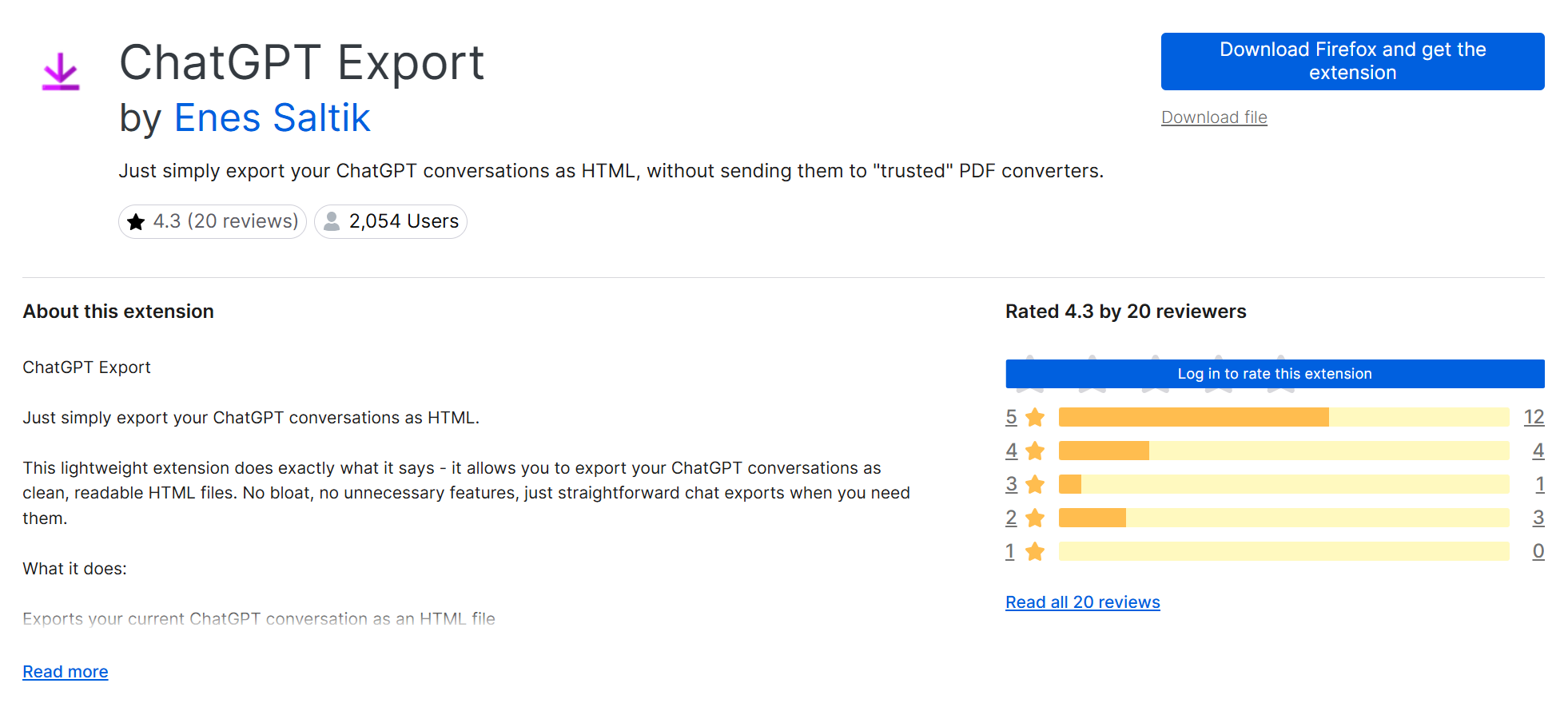Click Log in to rate this extension
1568x703 pixels.
[x=1274, y=373]
